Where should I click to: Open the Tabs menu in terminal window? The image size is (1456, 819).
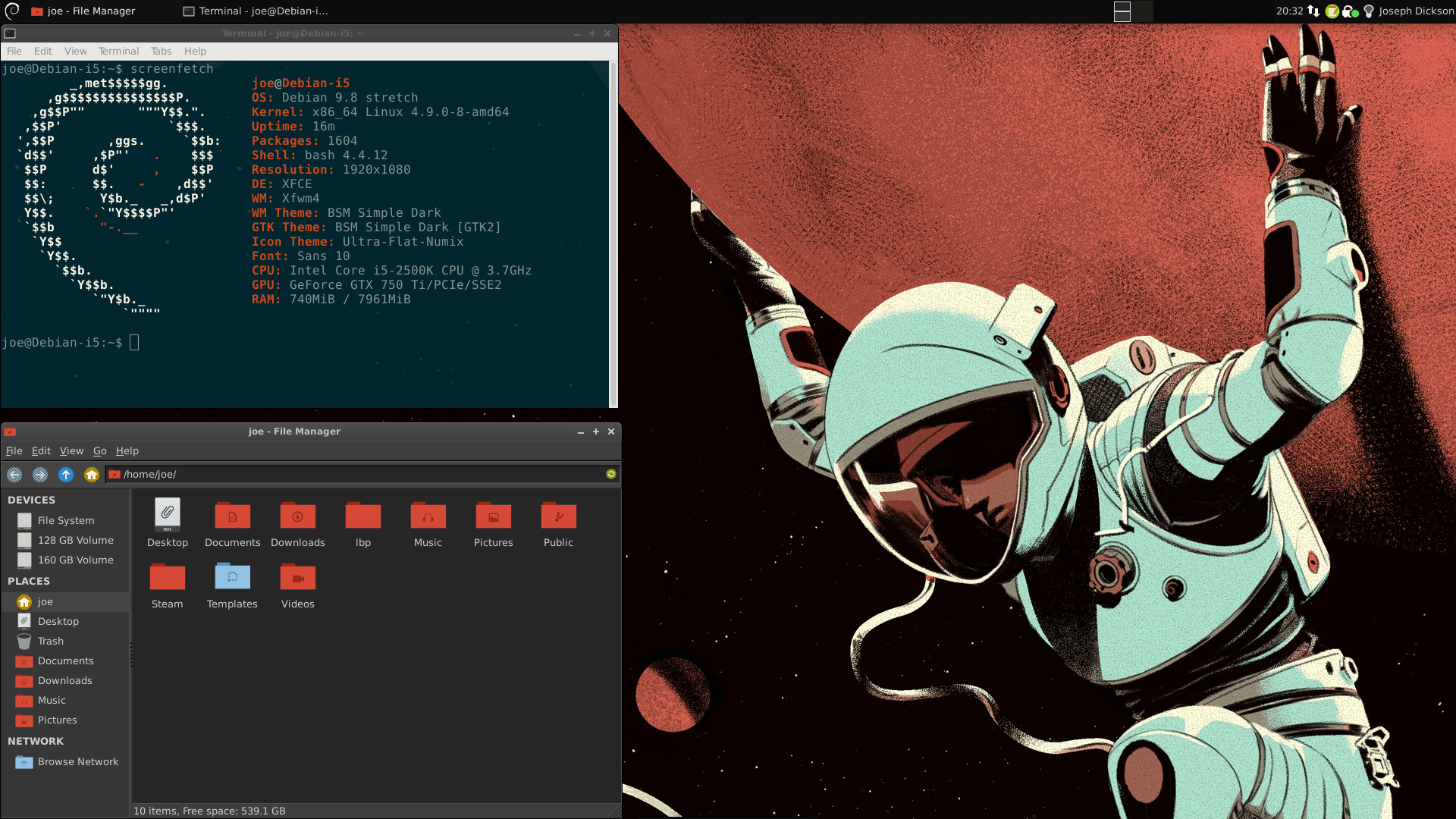pyautogui.click(x=161, y=51)
